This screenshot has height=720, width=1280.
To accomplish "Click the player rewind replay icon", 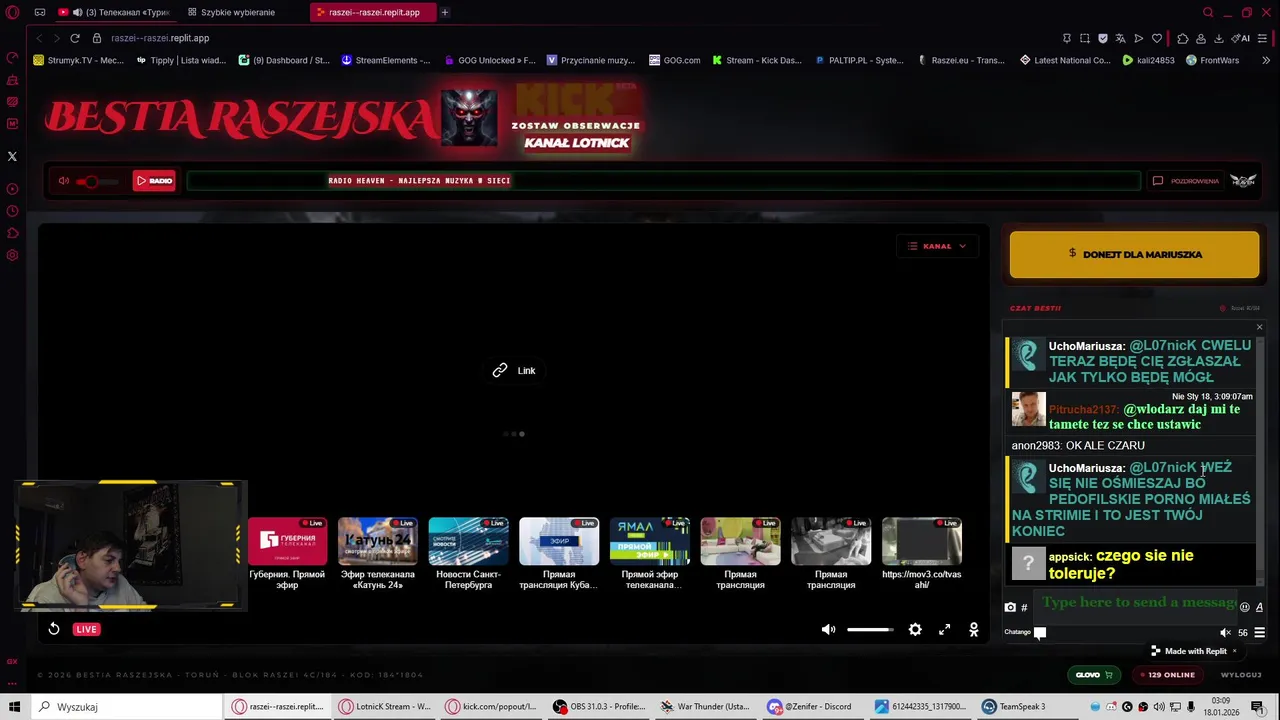I will tap(54, 629).
